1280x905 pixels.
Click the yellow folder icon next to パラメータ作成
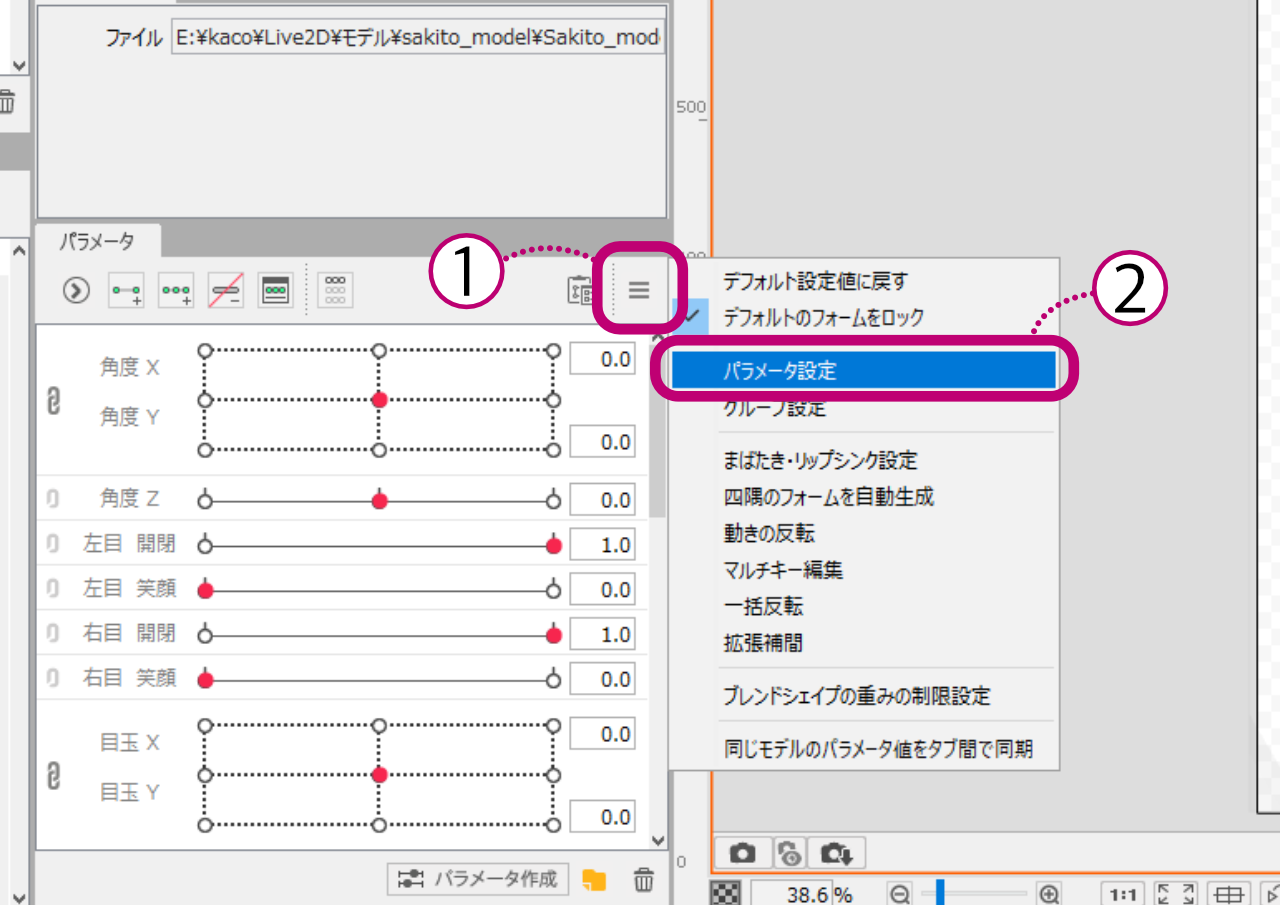(x=595, y=880)
